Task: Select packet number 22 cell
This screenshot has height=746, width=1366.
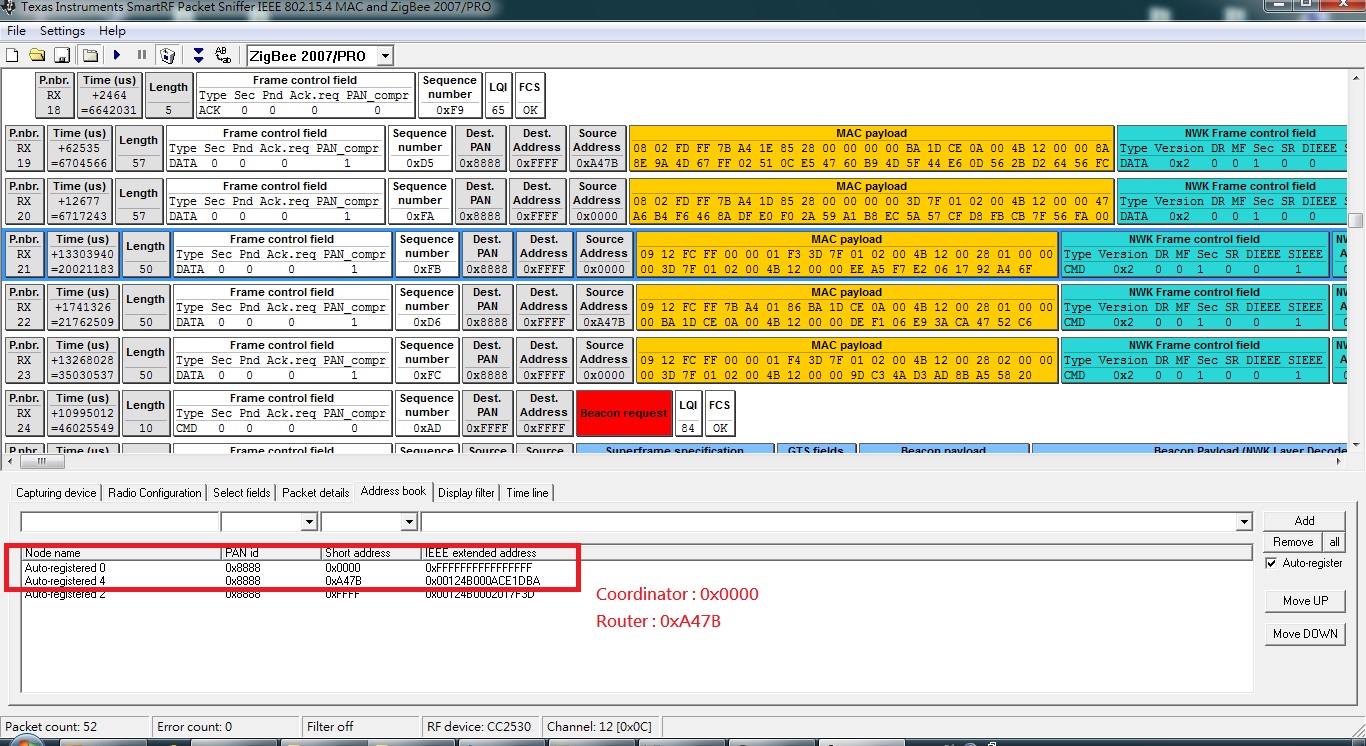Action: [x=26, y=308]
